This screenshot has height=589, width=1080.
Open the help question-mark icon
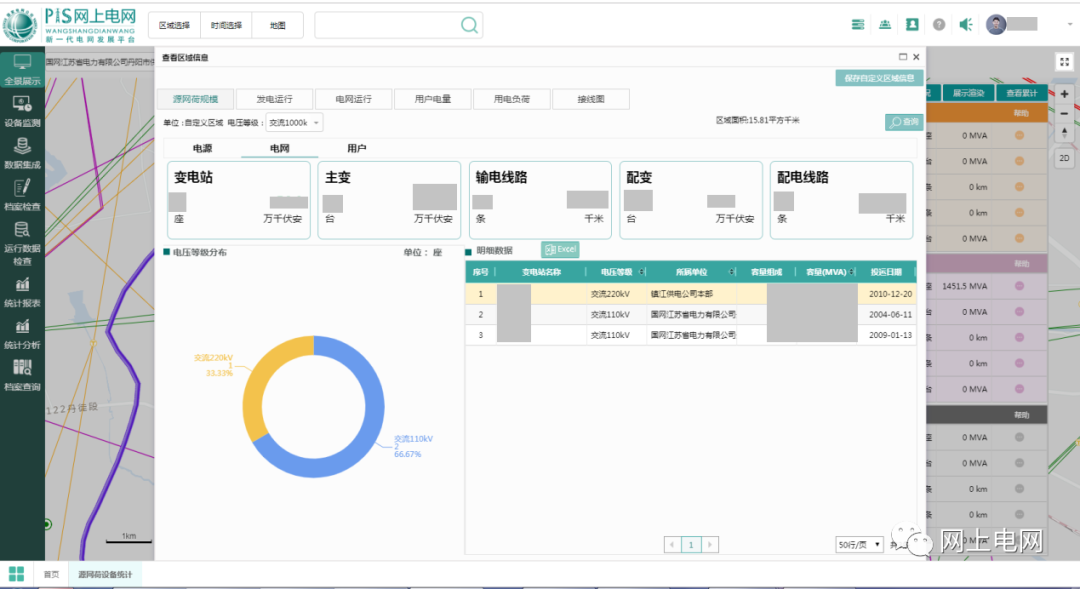pos(938,24)
